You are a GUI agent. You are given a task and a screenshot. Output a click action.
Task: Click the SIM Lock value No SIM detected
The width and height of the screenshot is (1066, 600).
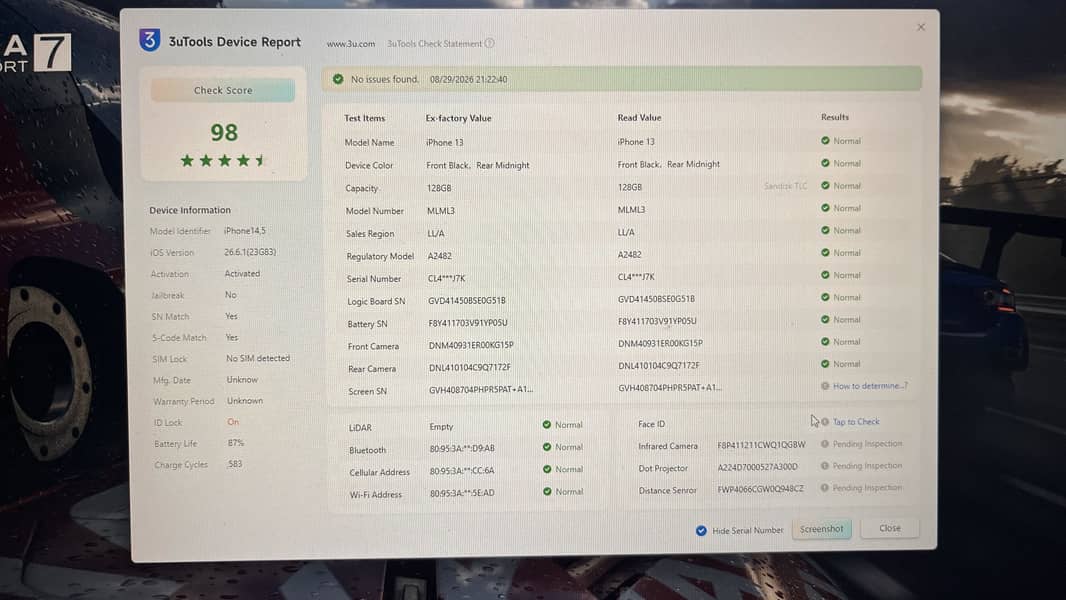click(258, 358)
